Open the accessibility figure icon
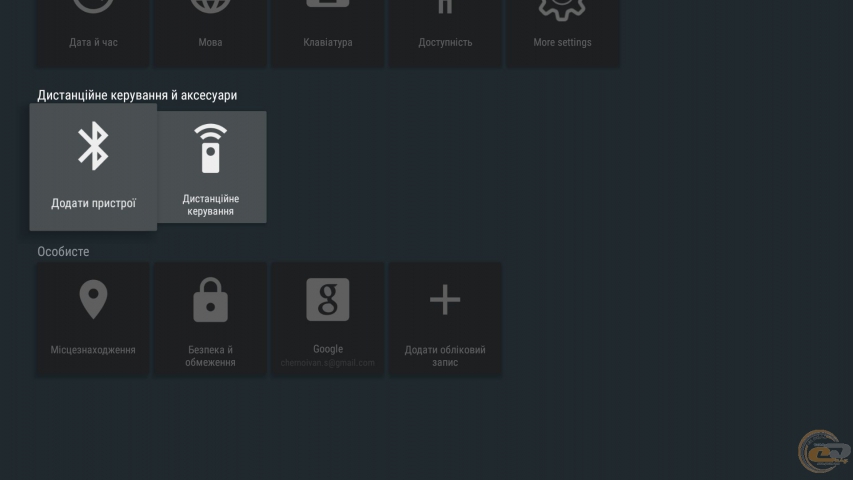The width and height of the screenshot is (853, 480). pyautogui.click(x=445, y=8)
